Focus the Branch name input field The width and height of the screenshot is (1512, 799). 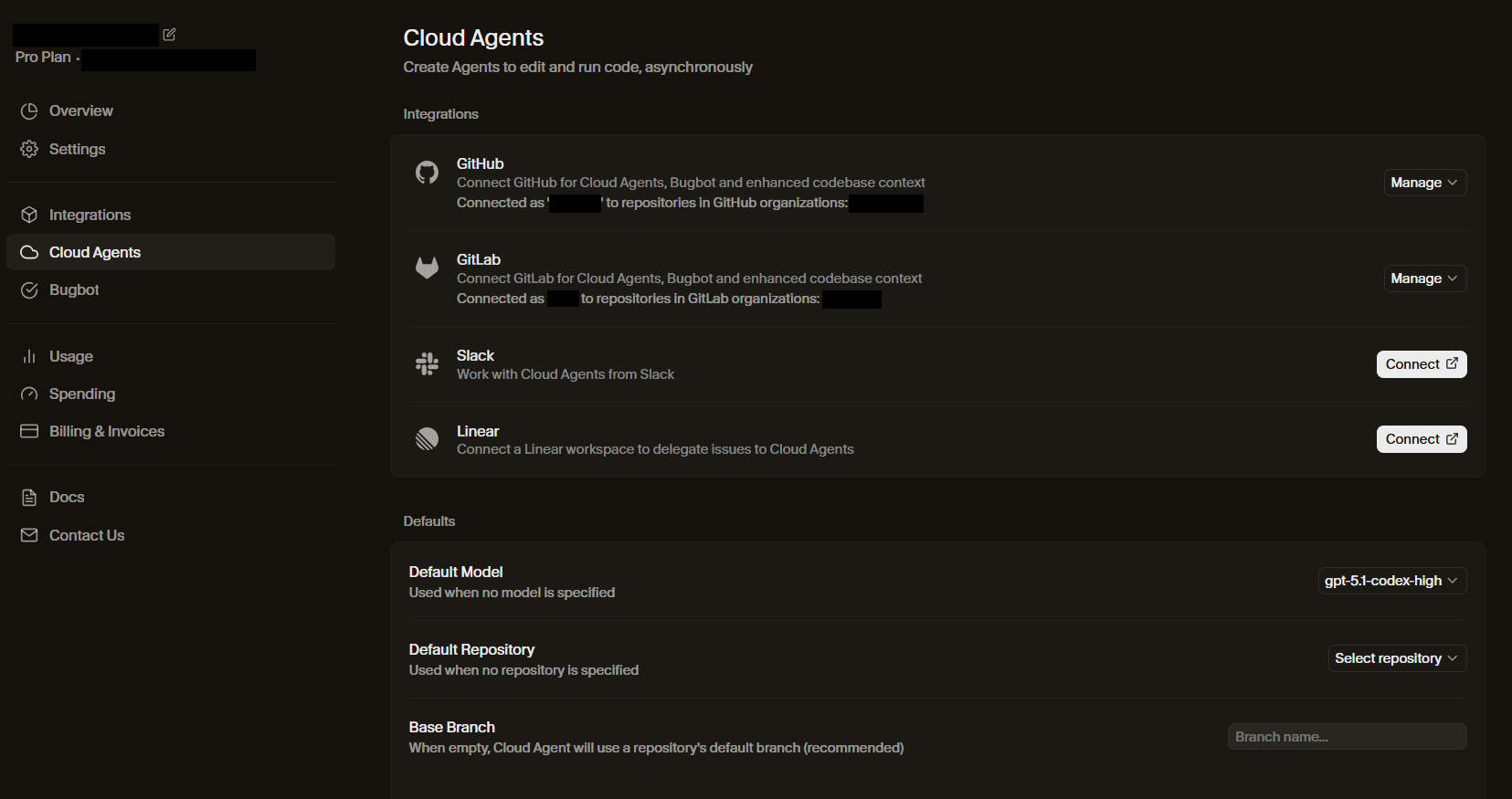pyautogui.click(x=1346, y=737)
